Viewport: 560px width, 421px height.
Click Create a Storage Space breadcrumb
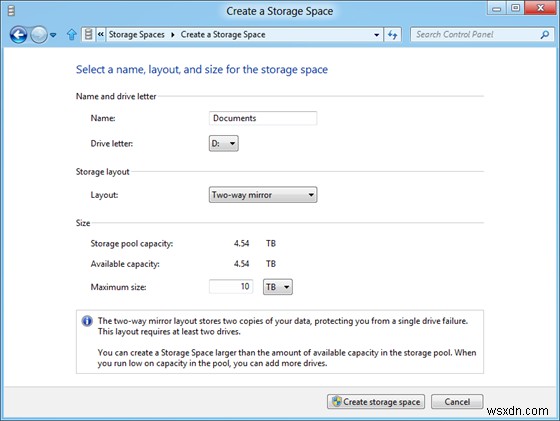coord(223,35)
